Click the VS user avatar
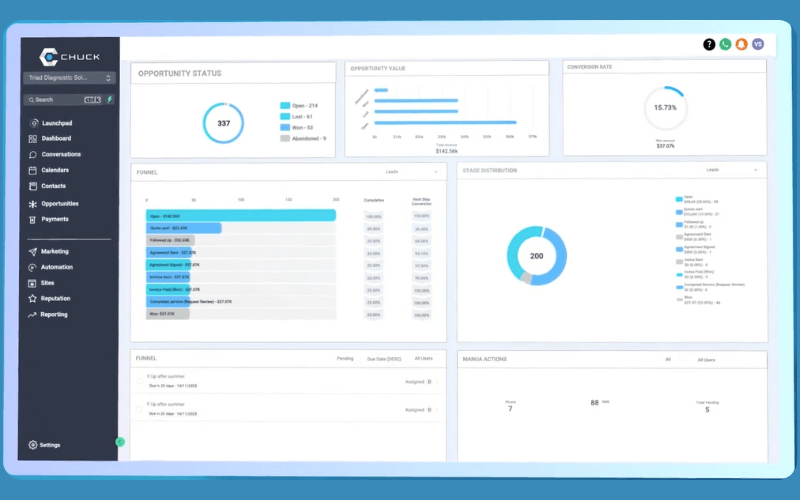 (758, 45)
